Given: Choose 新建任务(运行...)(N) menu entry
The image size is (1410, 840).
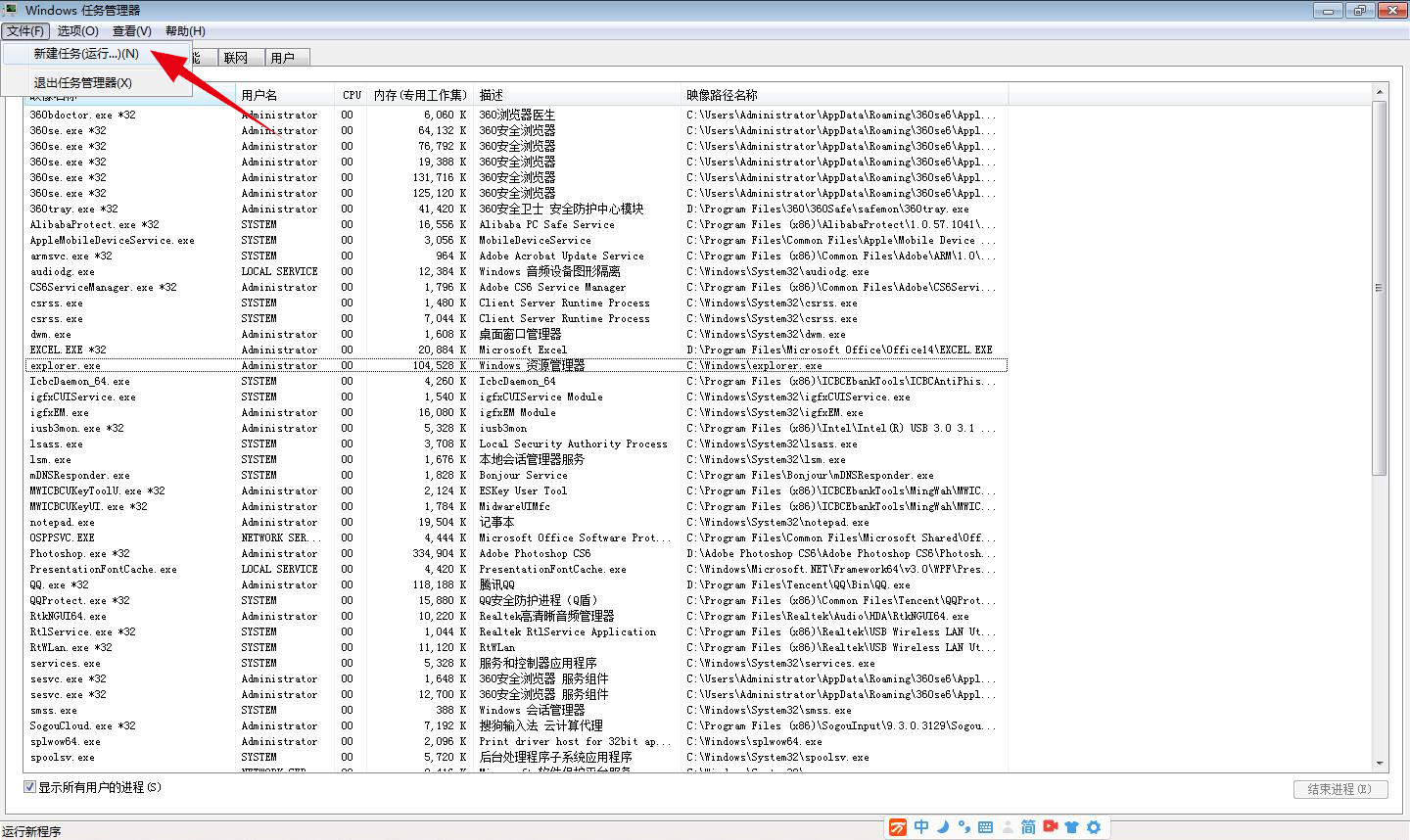Looking at the screenshot, I should point(97,54).
